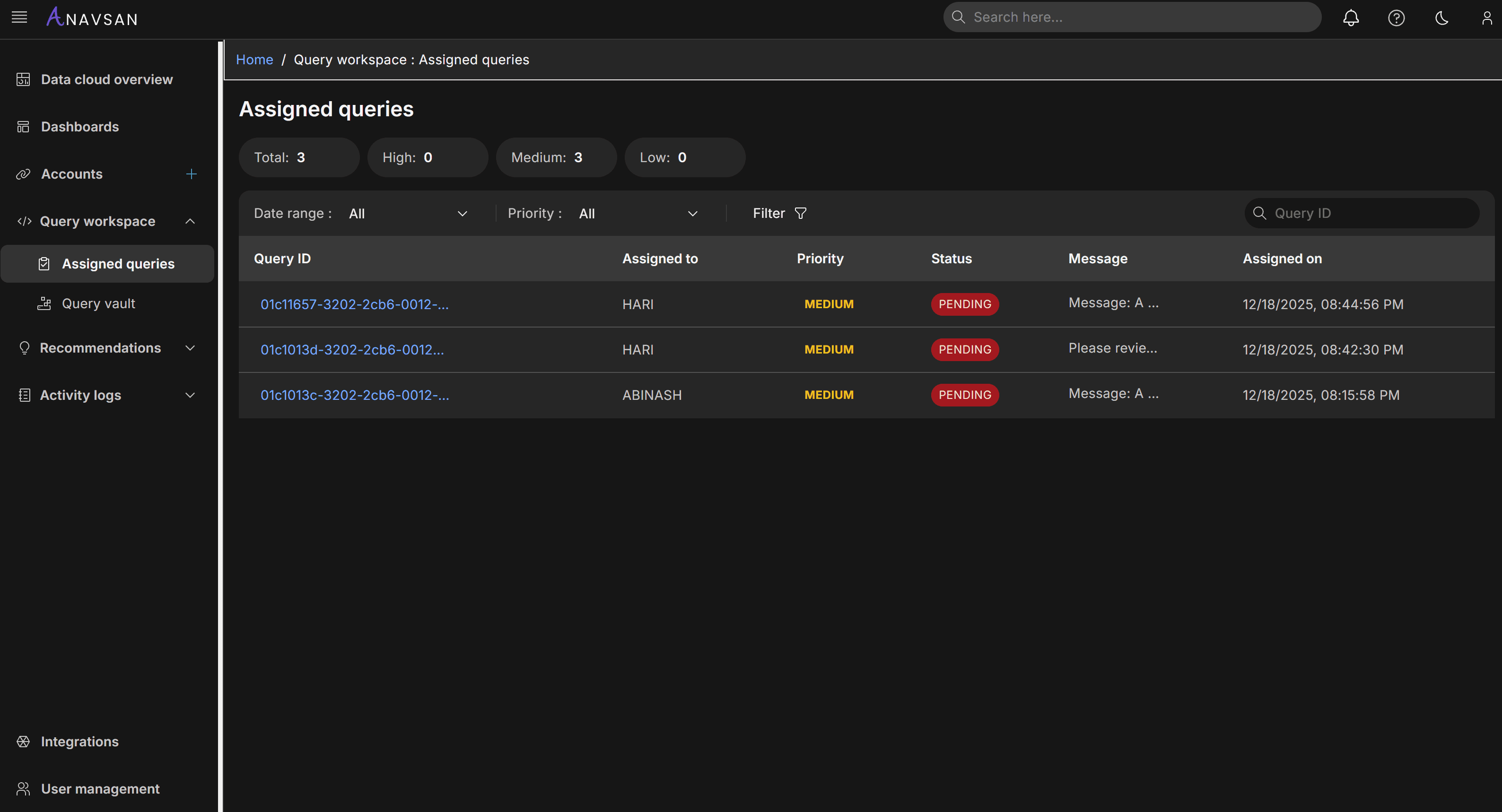
Task: Click the Anavsan logo
Action: [92, 17]
